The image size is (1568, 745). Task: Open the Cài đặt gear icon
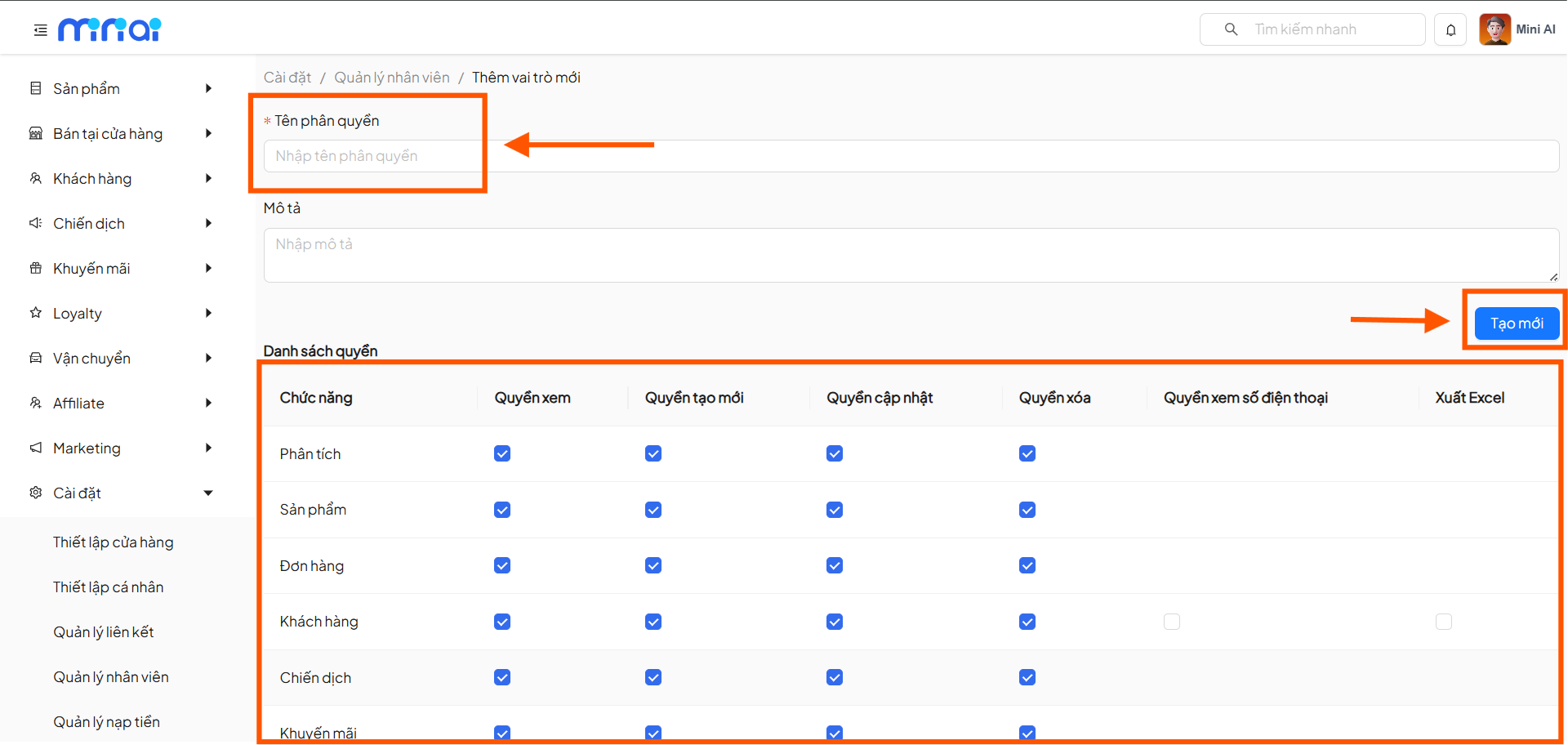[34, 493]
